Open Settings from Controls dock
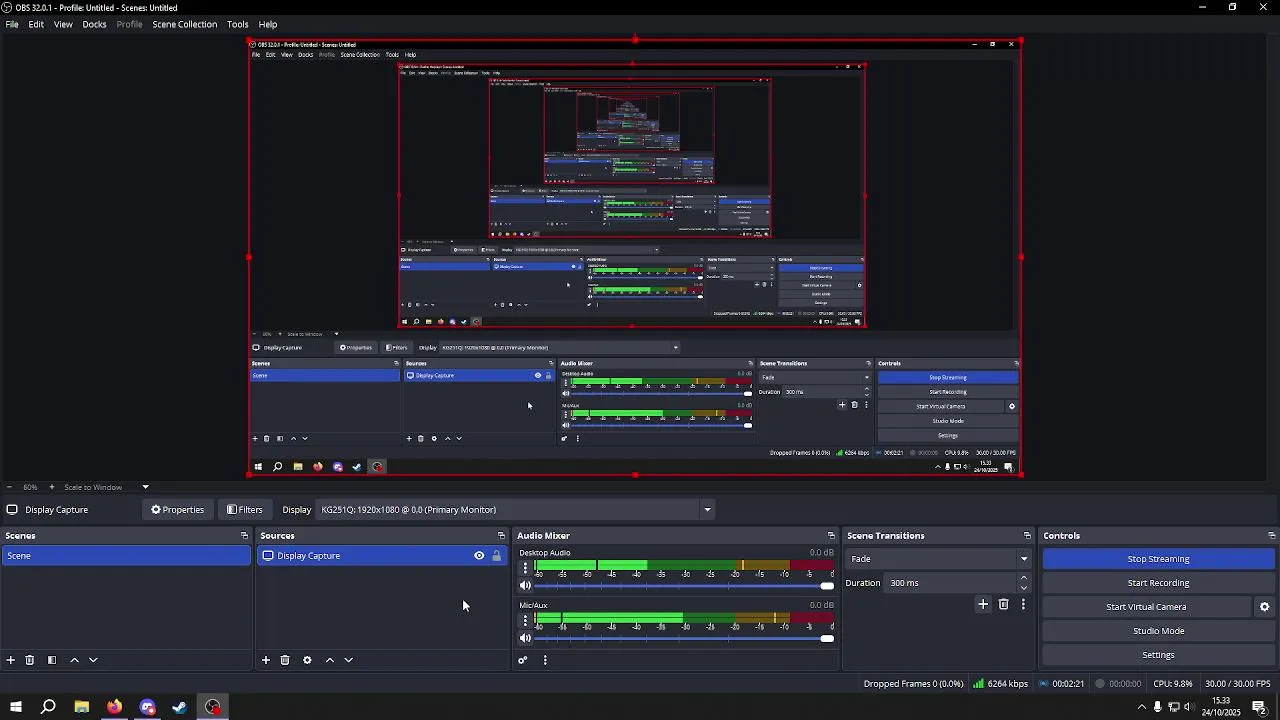The height and width of the screenshot is (720, 1280). tap(1158, 655)
